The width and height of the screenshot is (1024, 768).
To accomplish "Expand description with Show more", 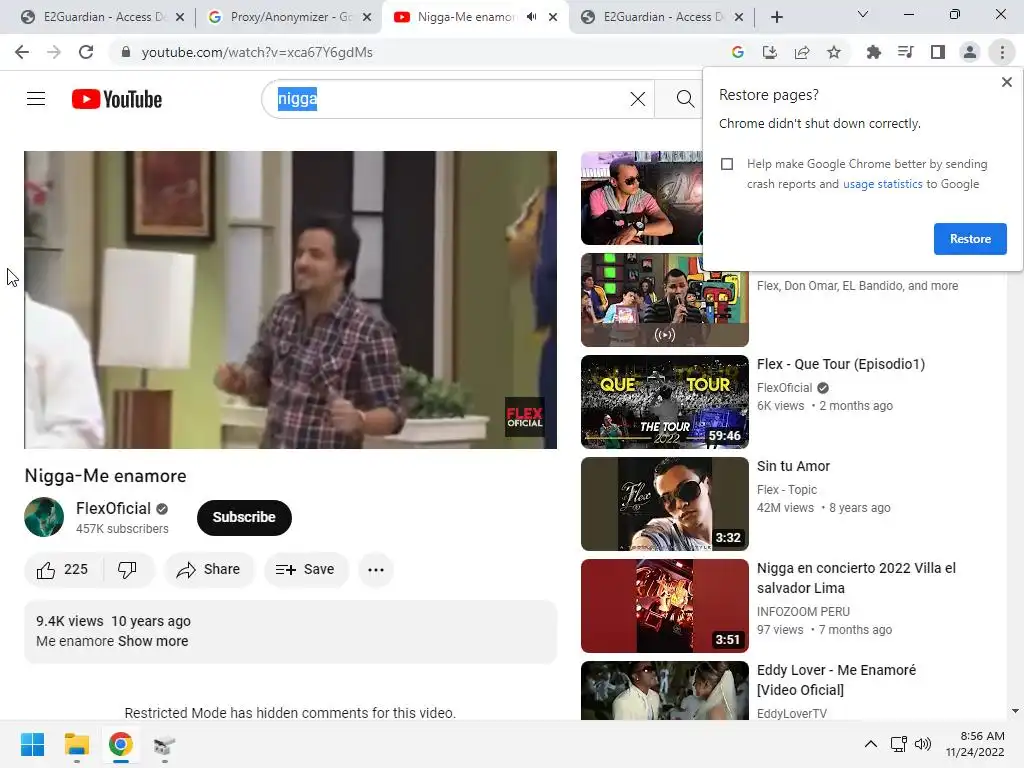I will click(153, 641).
